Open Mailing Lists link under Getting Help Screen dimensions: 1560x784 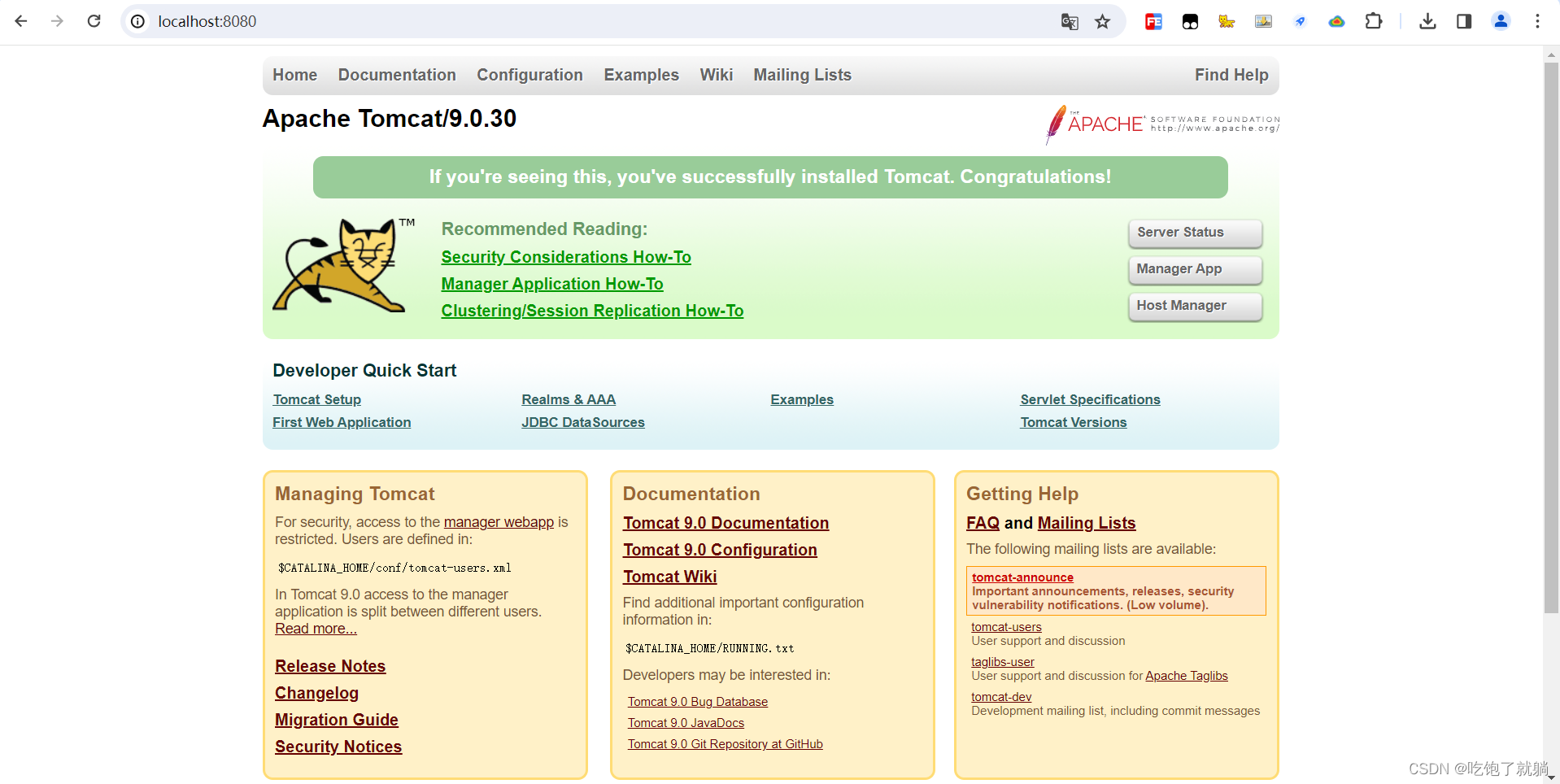point(1087,523)
